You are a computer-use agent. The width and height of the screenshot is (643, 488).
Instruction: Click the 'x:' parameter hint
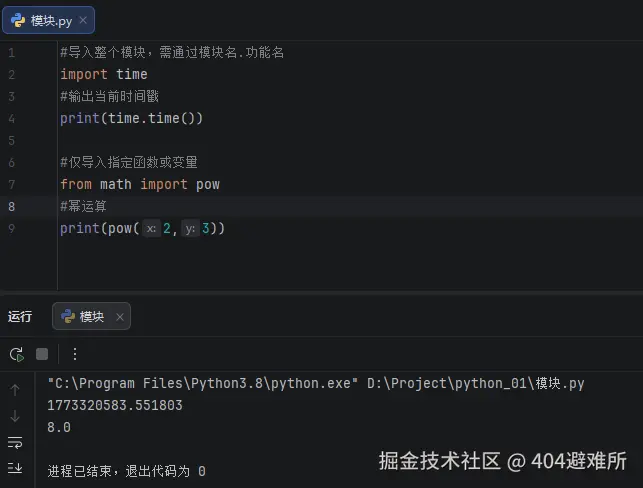(x=151, y=228)
